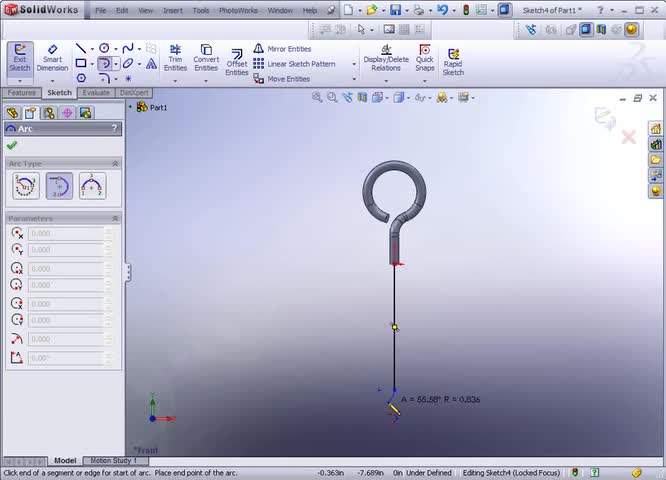The width and height of the screenshot is (666, 480).
Task: Toggle Shaded With Edges display in the top toolbar
Action: tap(586, 29)
